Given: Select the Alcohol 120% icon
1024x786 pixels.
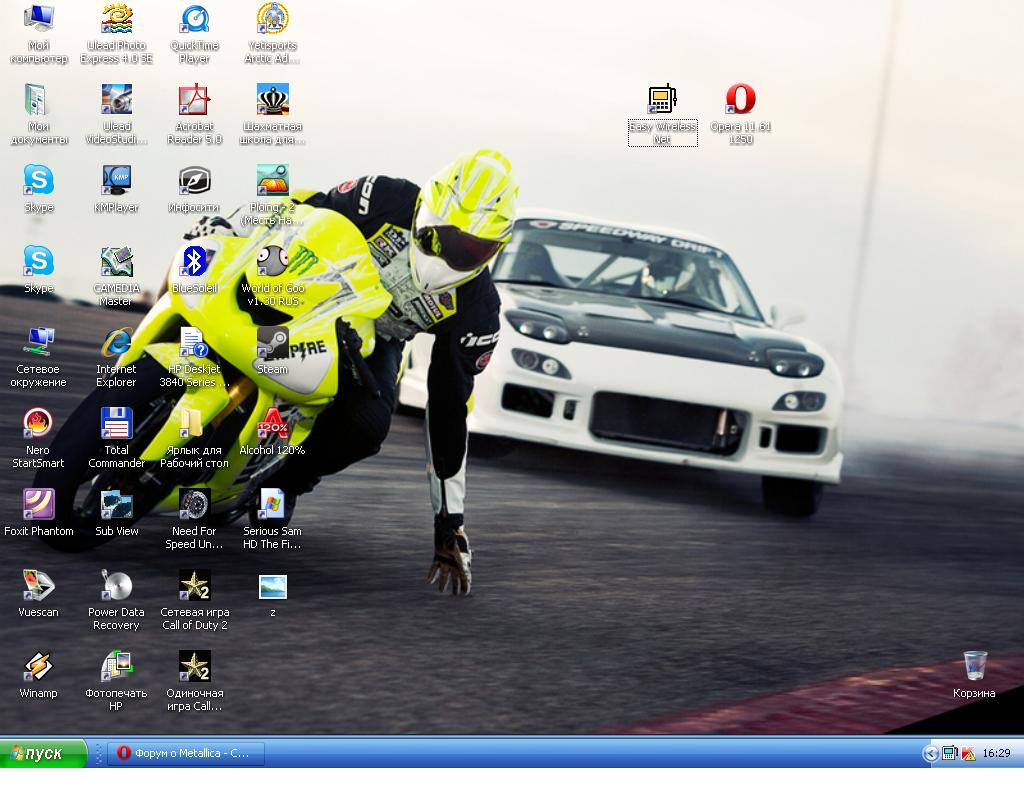Looking at the screenshot, I should point(272,424).
